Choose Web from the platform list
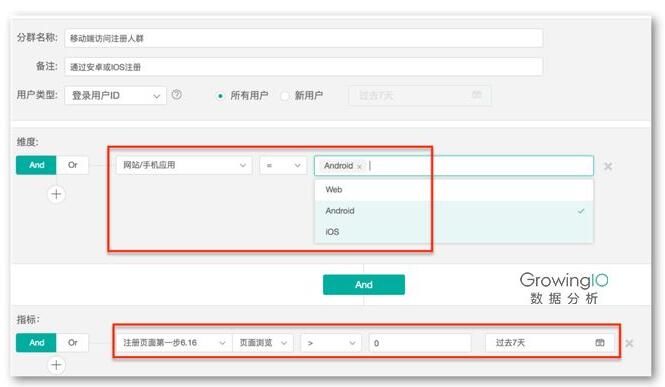Image resolution: width=665 pixels, height=387 pixels. click(x=454, y=189)
